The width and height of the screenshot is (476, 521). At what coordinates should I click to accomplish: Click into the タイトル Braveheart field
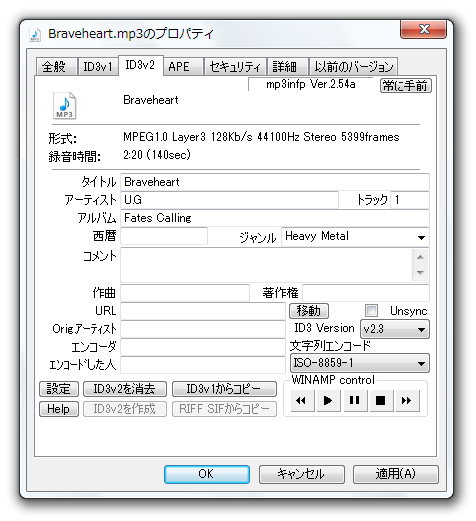click(x=275, y=182)
